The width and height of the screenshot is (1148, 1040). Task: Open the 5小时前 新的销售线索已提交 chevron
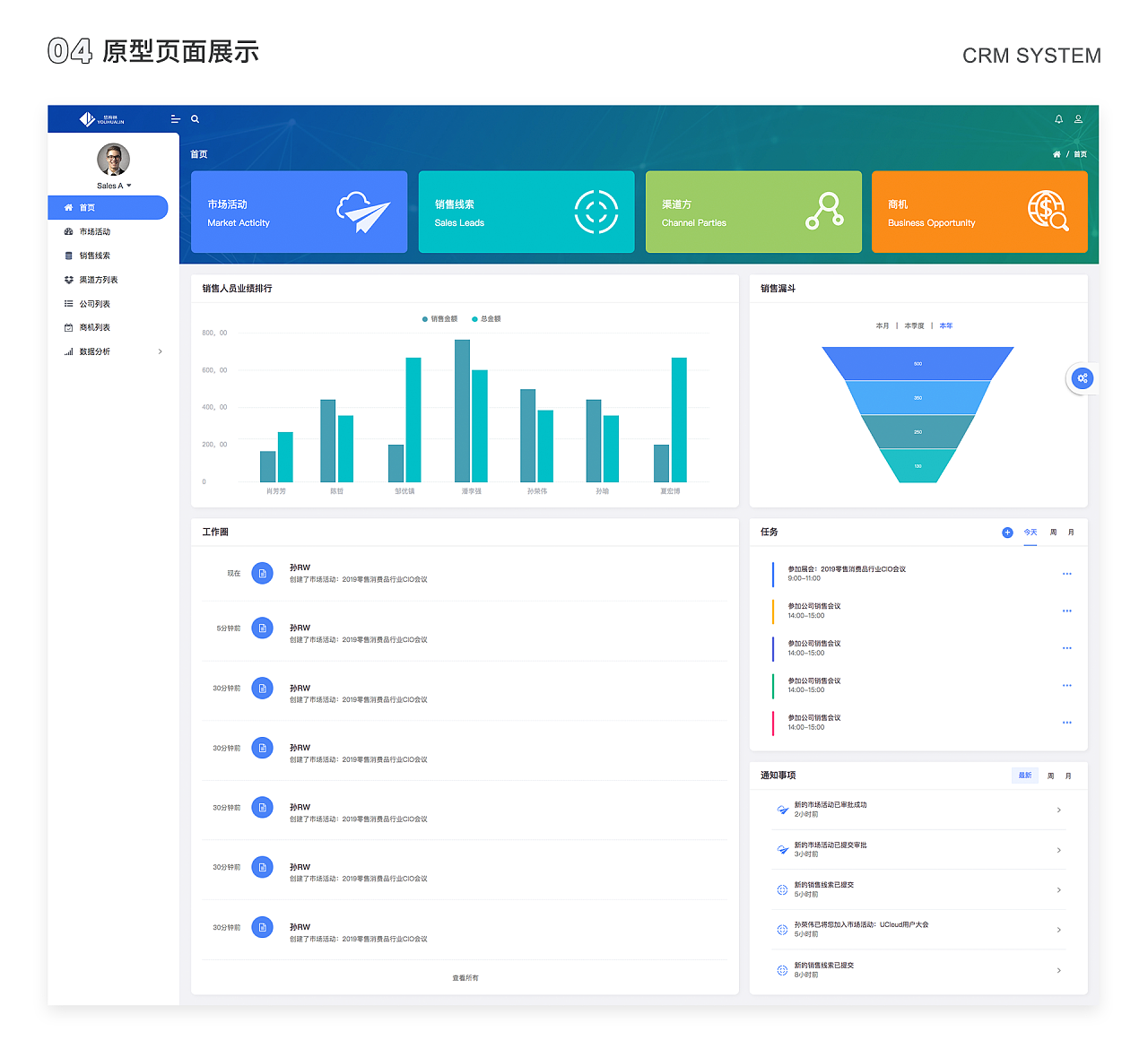(x=1059, y=889)
